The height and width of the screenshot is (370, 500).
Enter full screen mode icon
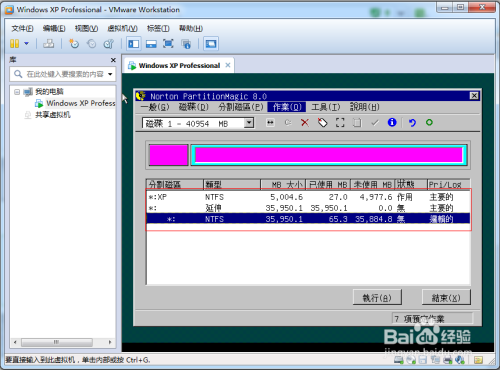coord(168,44)
